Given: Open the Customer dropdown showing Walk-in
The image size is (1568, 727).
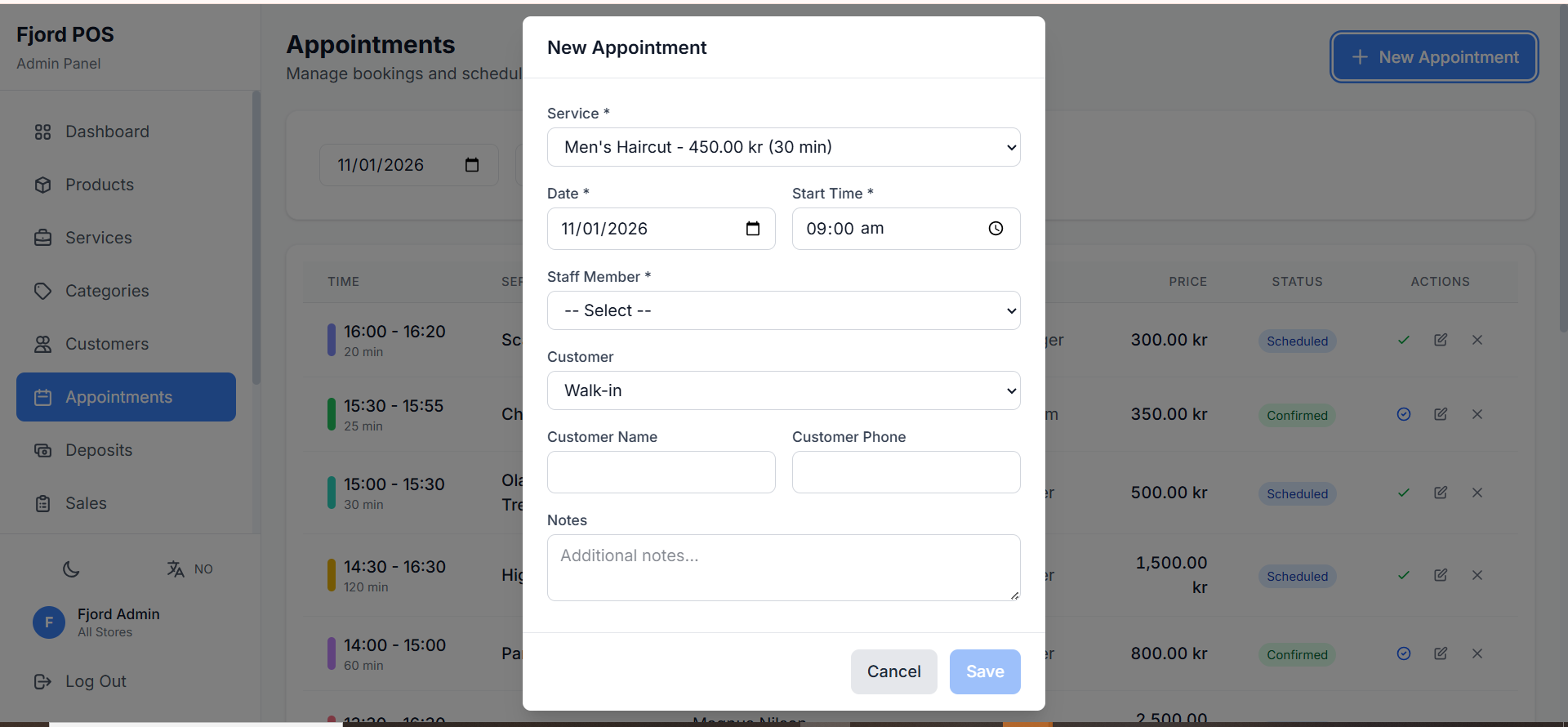Looking at the screenshot, I should 783,390.
